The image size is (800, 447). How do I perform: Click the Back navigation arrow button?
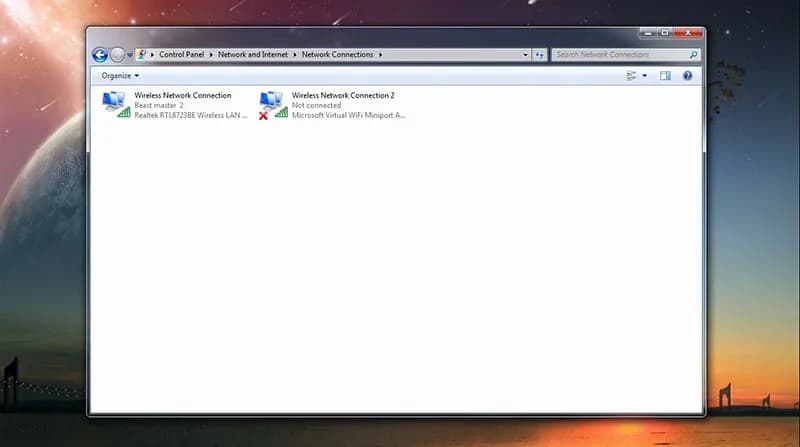click(x=100, y=55)
